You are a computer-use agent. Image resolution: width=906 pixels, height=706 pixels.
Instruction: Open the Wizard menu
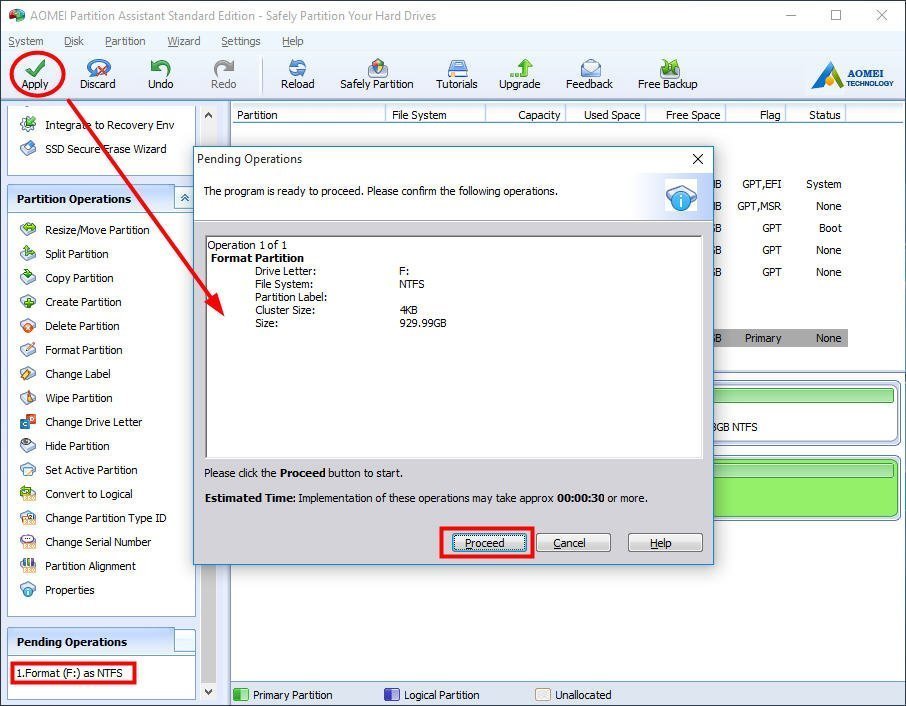[184, 41]
